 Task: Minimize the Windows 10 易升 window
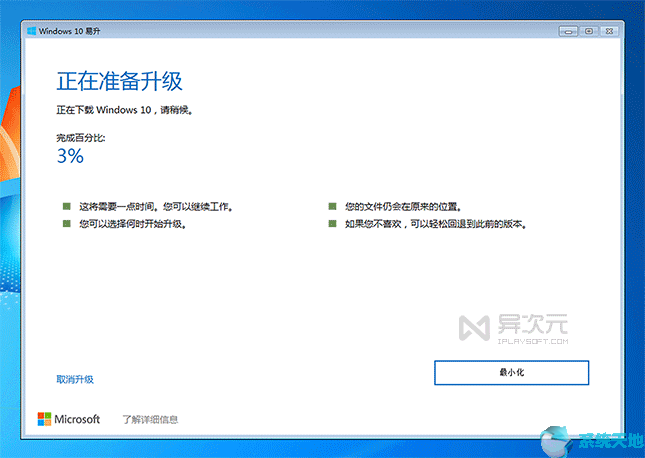[x=568, y=31]
